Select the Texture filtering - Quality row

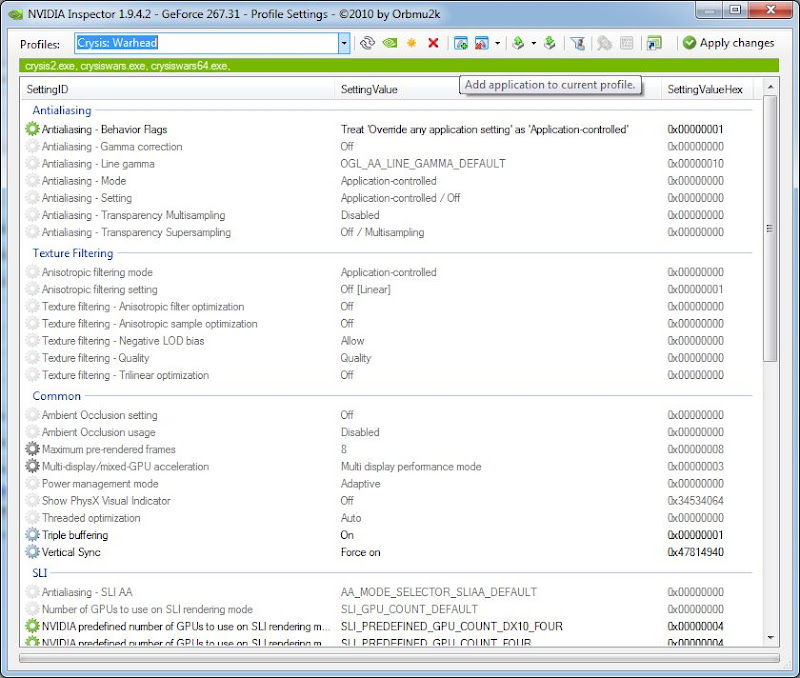pyautogui.click(x=391, y=358)
